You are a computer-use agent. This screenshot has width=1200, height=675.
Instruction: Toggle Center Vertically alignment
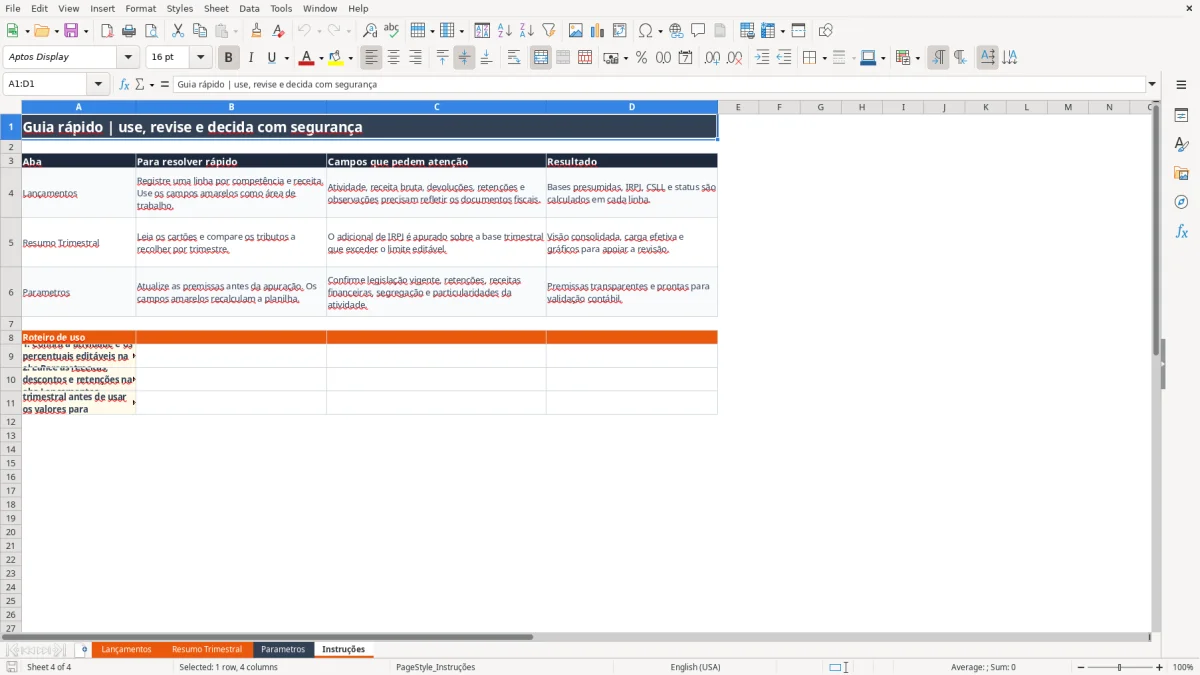(464, 58)
